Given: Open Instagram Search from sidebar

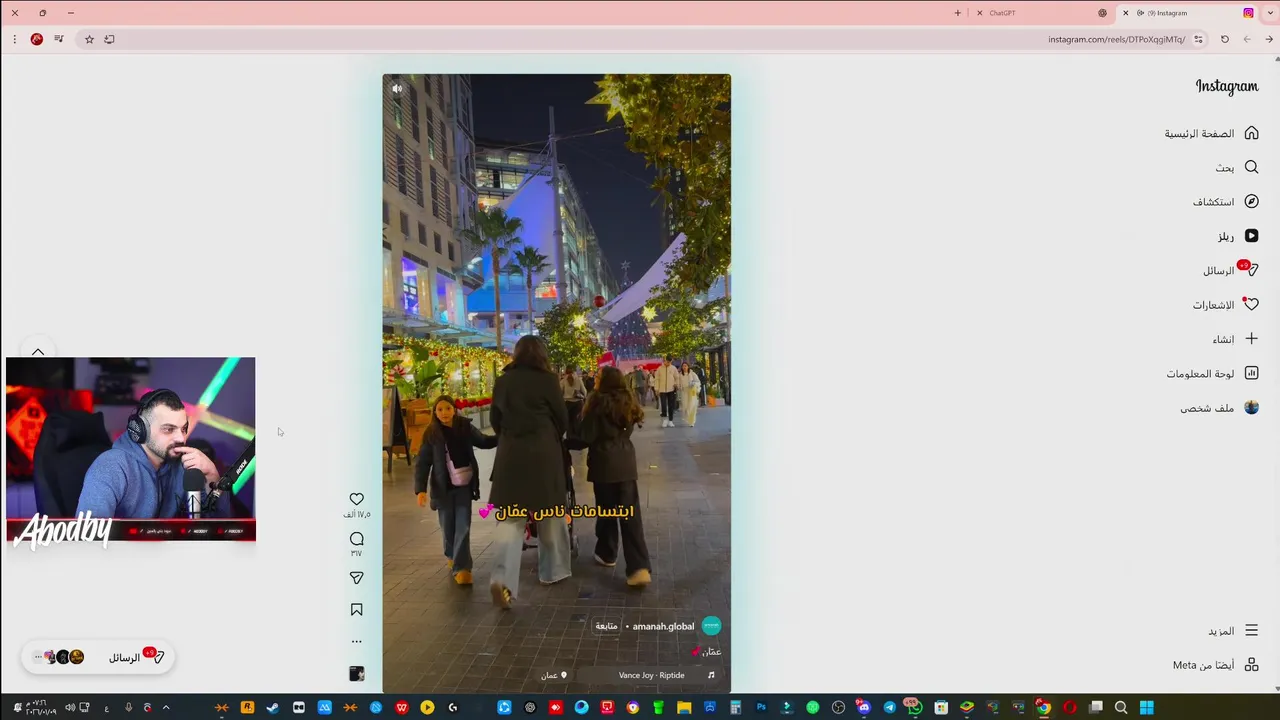Looking at the screenshot, I should coord(1237,167).
